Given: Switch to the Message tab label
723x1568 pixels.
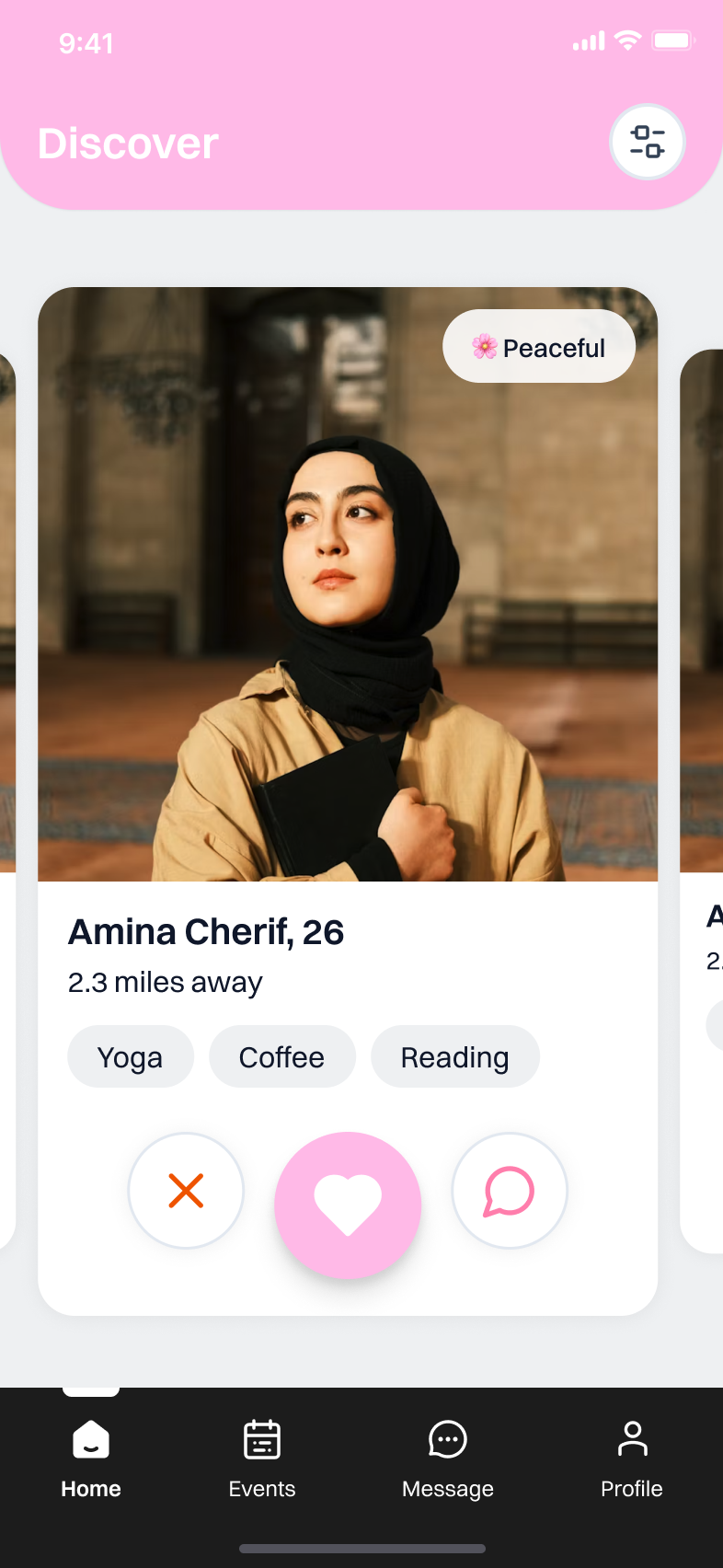Looking at the screenshot, I should click(x=448, y=1489).
